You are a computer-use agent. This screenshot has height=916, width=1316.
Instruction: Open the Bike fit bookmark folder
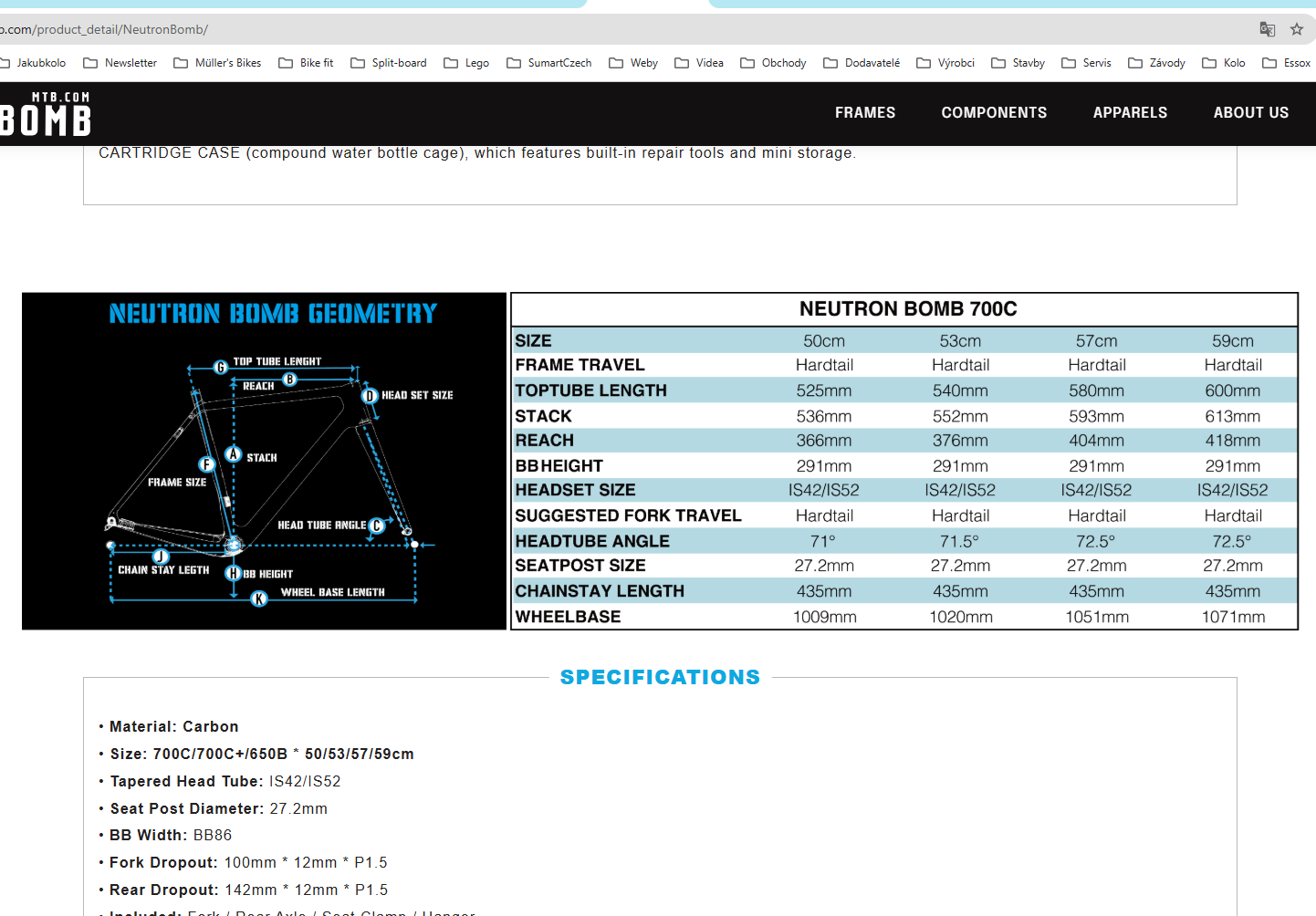[307, 63]
